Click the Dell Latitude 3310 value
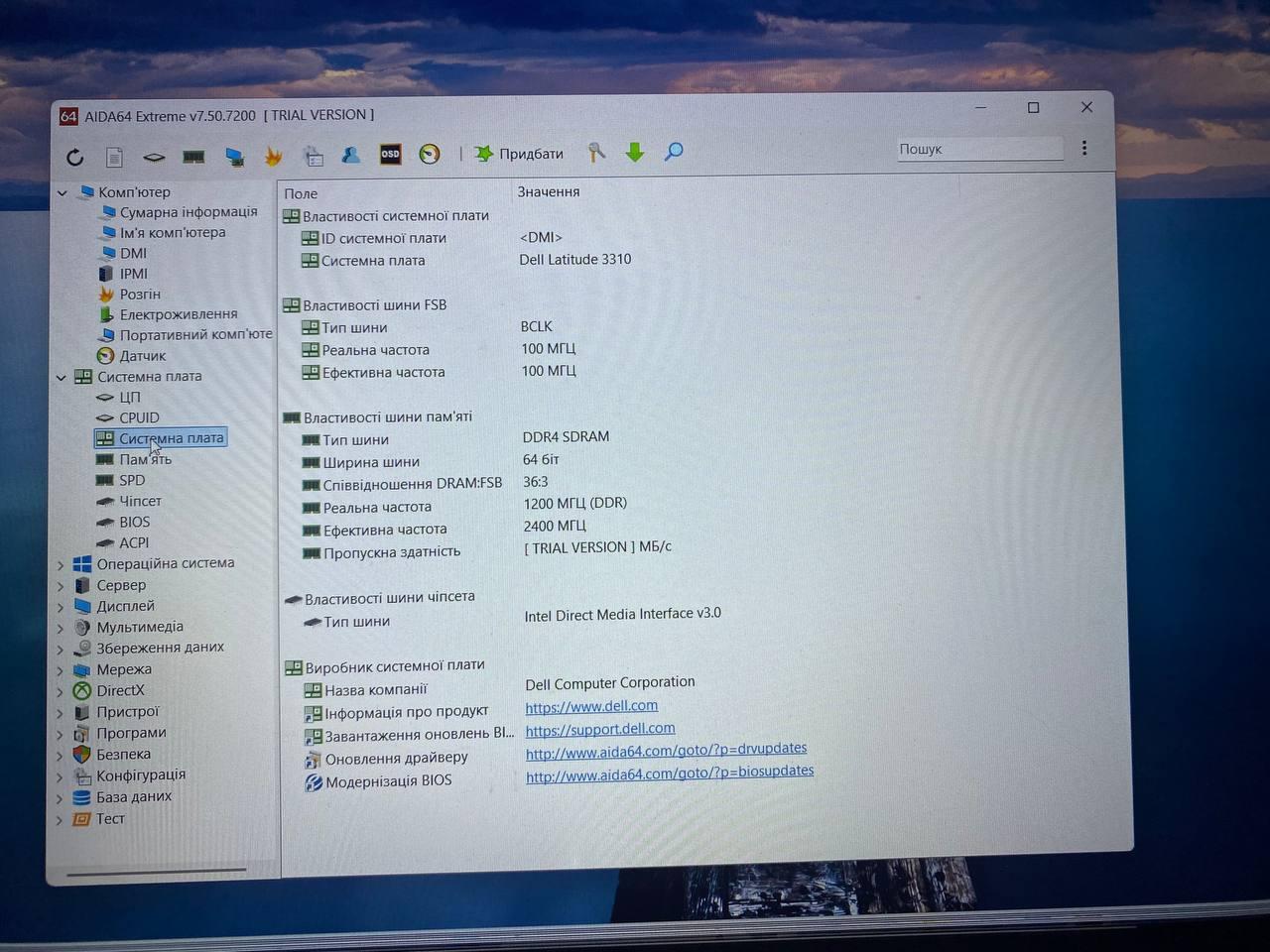 pos(575,259)
